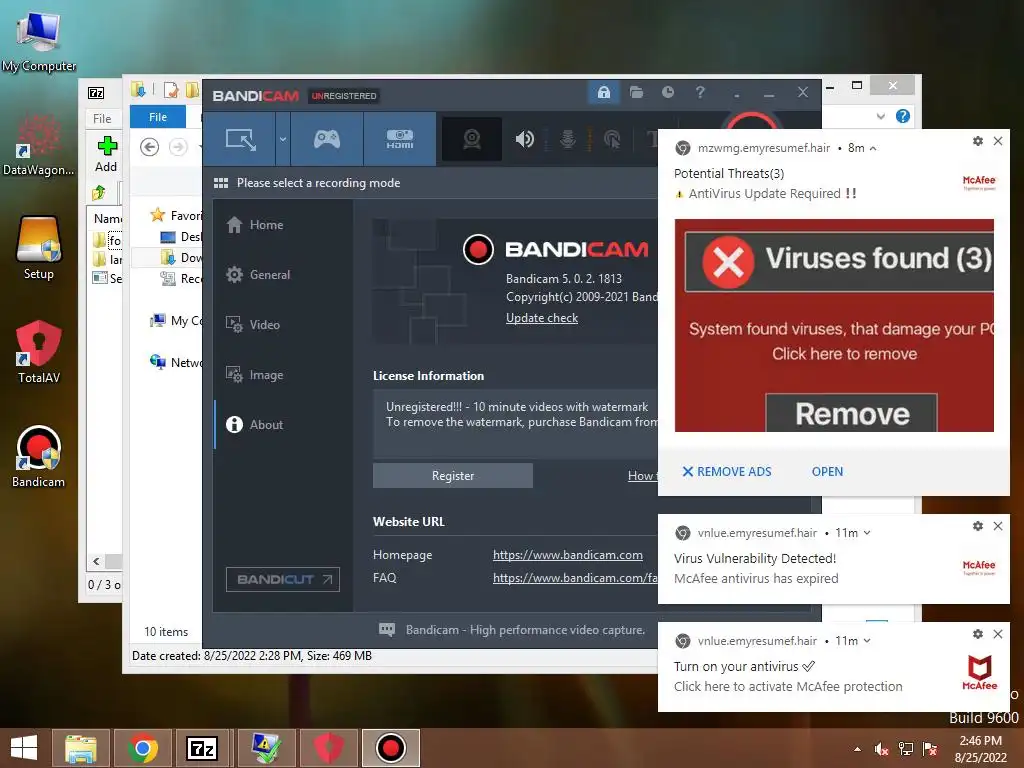Open Bandicam desktop shortcut
The image size is (1024, 768).
point(39,457)
